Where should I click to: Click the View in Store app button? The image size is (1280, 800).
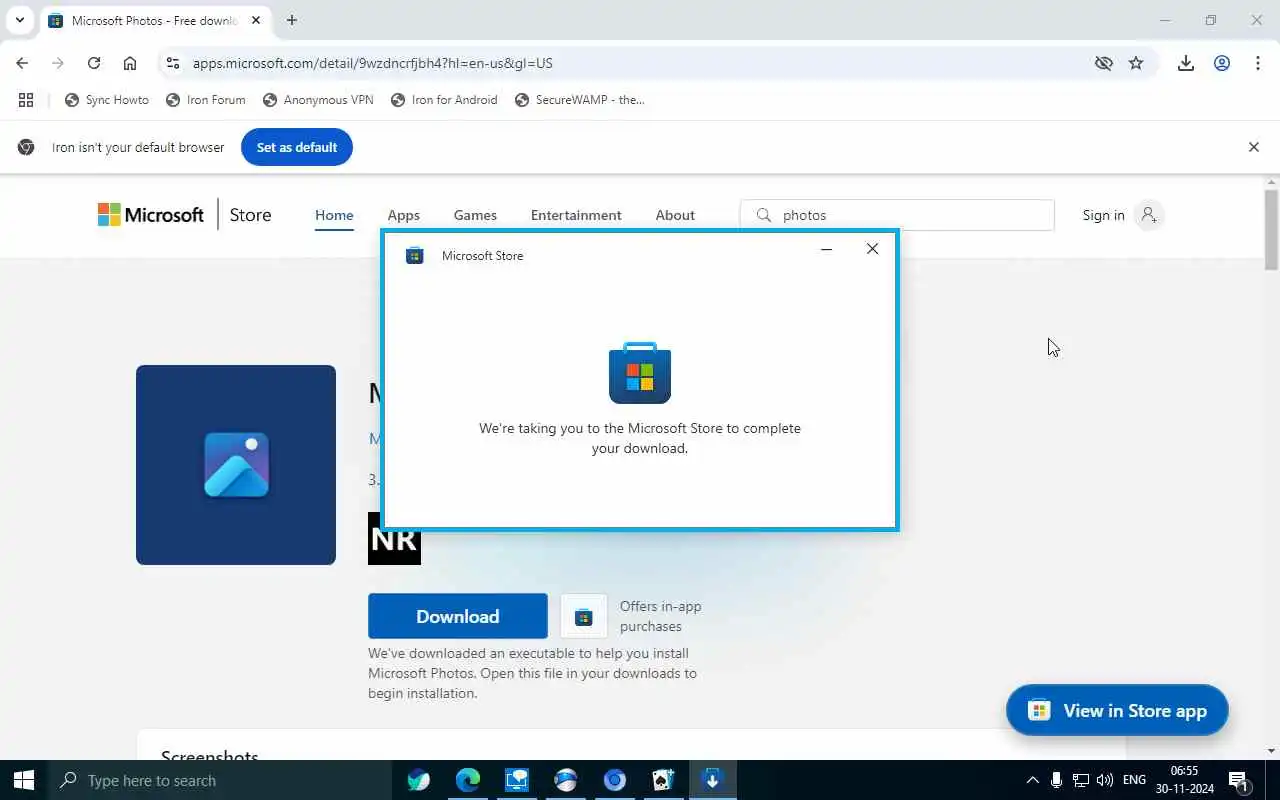coord(1117,711)
